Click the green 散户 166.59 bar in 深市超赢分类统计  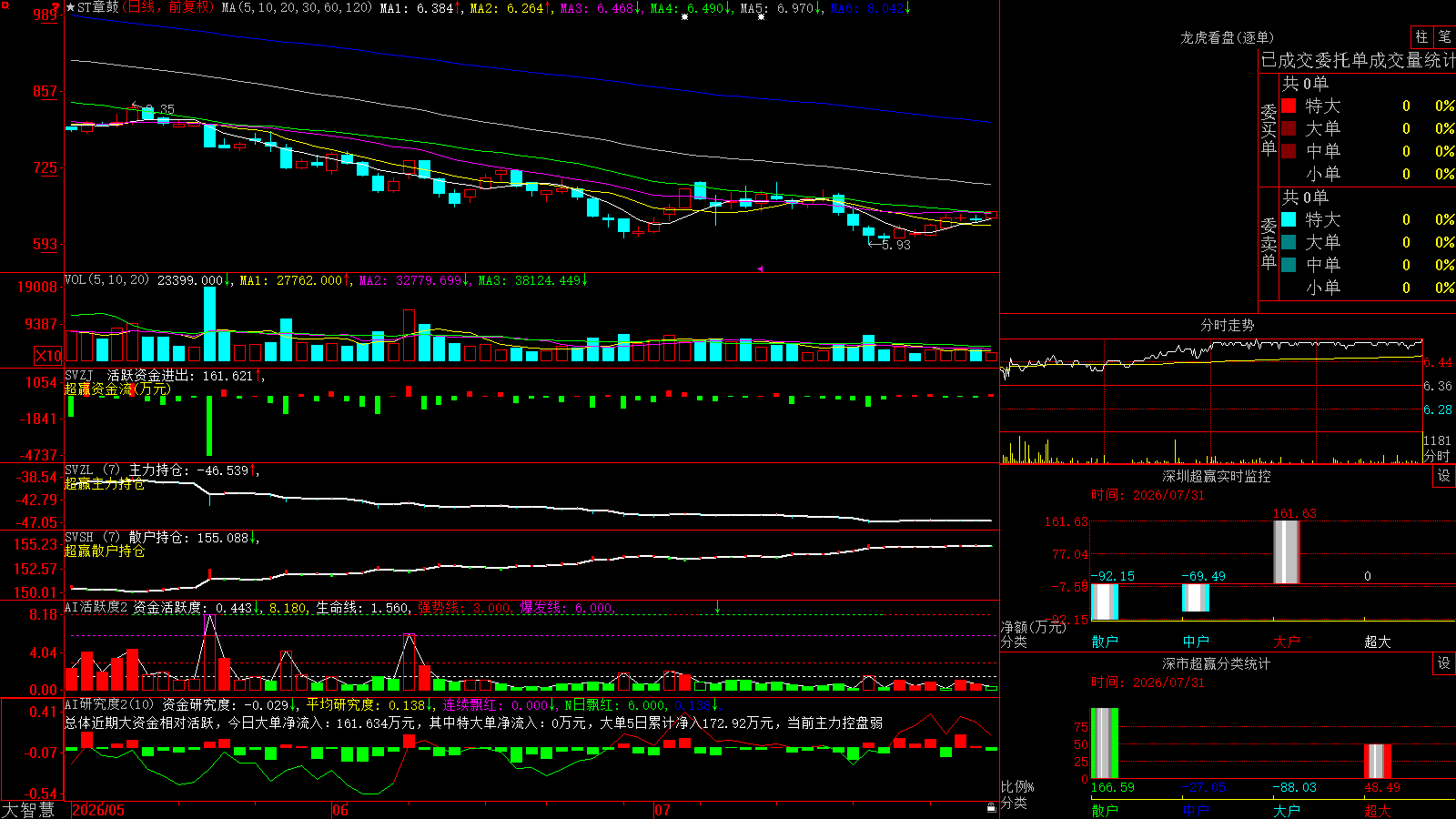(x=1104, y=743)
